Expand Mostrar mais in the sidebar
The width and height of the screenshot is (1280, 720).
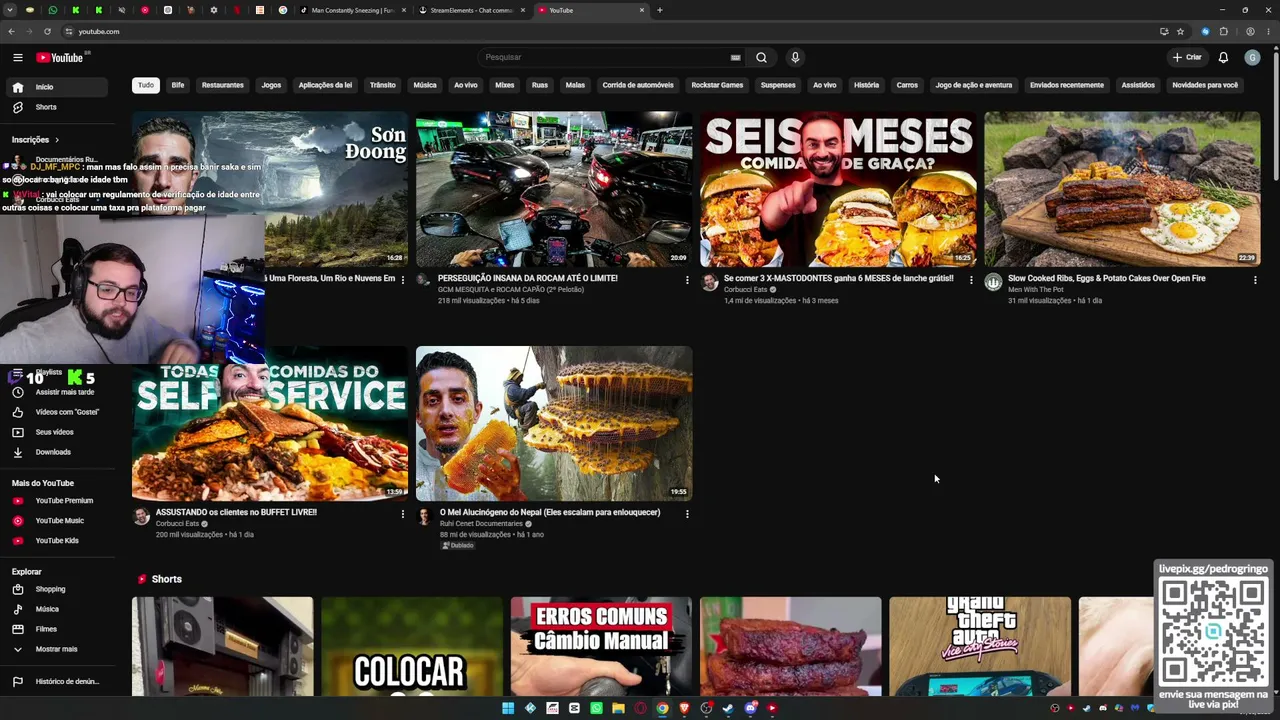pos(56,649)
